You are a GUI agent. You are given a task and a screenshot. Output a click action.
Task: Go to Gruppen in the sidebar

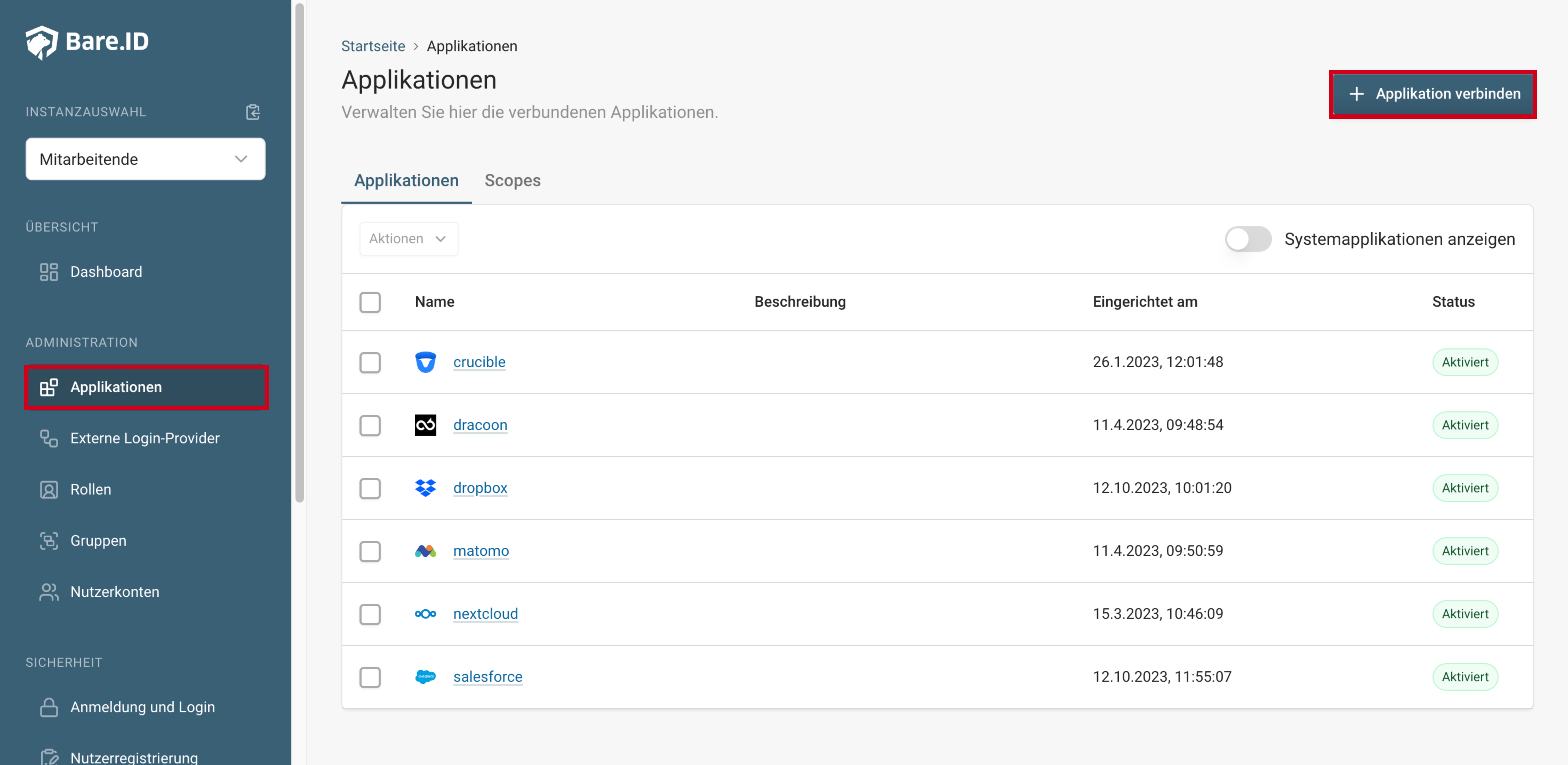click(146, 541)
